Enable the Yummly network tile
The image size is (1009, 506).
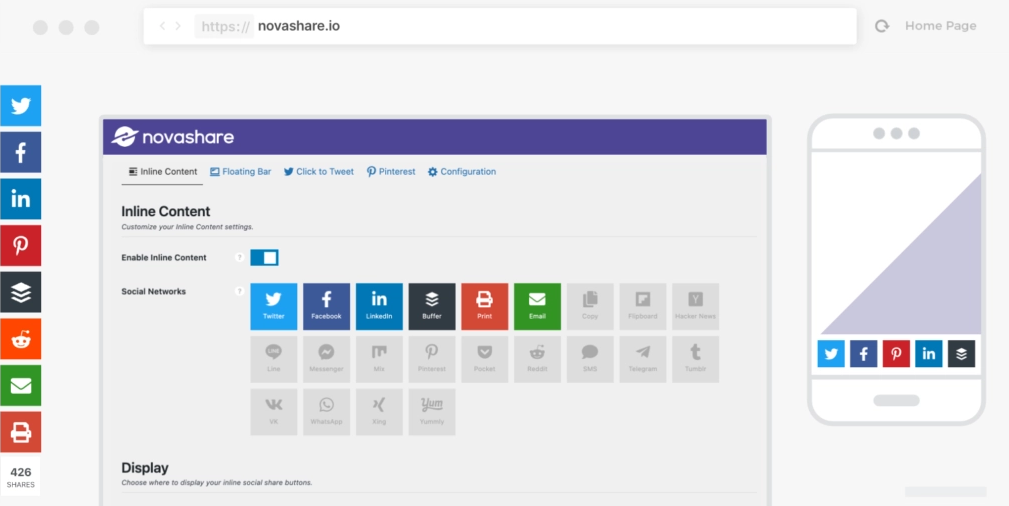click(432, 412)
